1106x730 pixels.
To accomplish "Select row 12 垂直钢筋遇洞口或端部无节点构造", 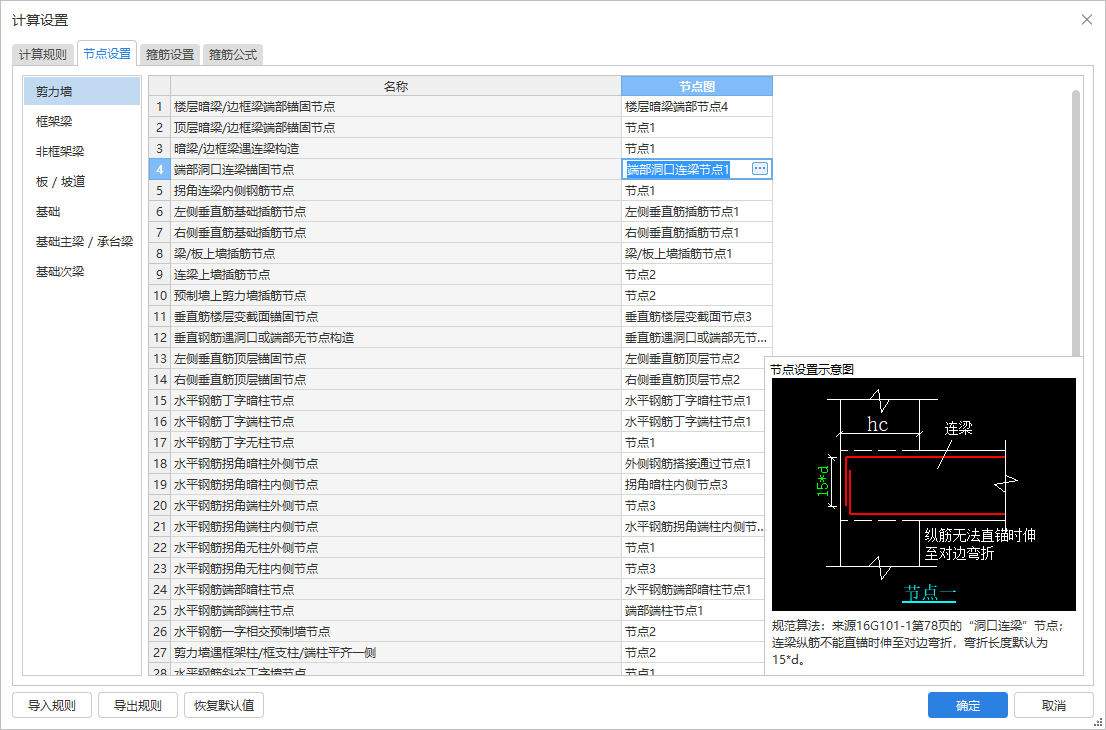I will (x=396, y=337).
